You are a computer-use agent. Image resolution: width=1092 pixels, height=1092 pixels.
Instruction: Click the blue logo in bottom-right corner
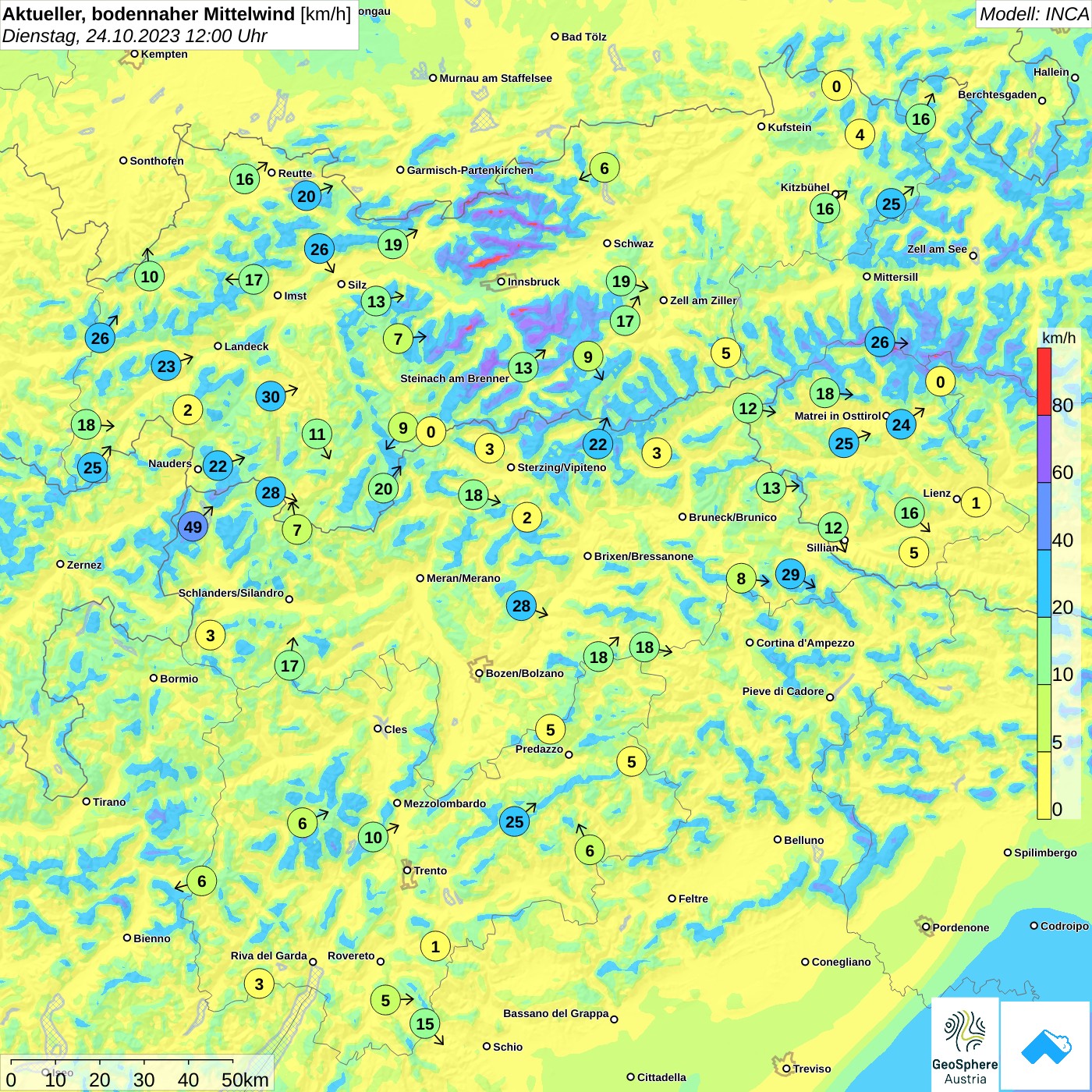click(1045, 1046)
